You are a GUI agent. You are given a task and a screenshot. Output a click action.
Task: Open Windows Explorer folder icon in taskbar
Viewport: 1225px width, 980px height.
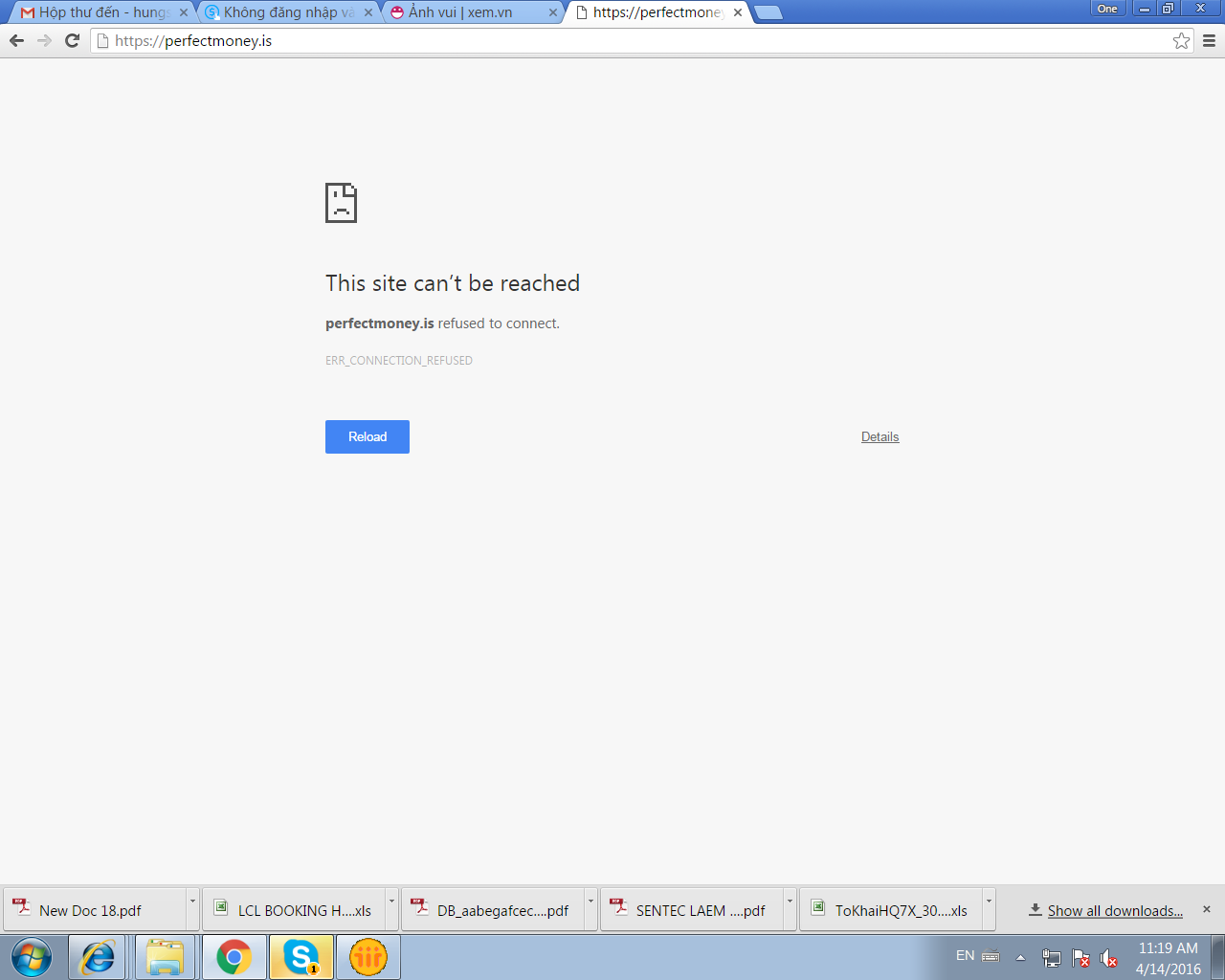click(165, 957)
